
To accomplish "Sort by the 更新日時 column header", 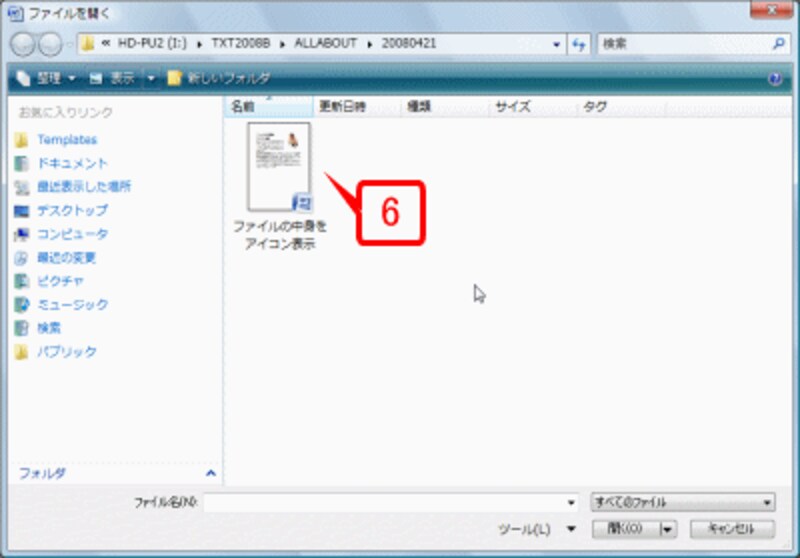I will pos(357,106).
